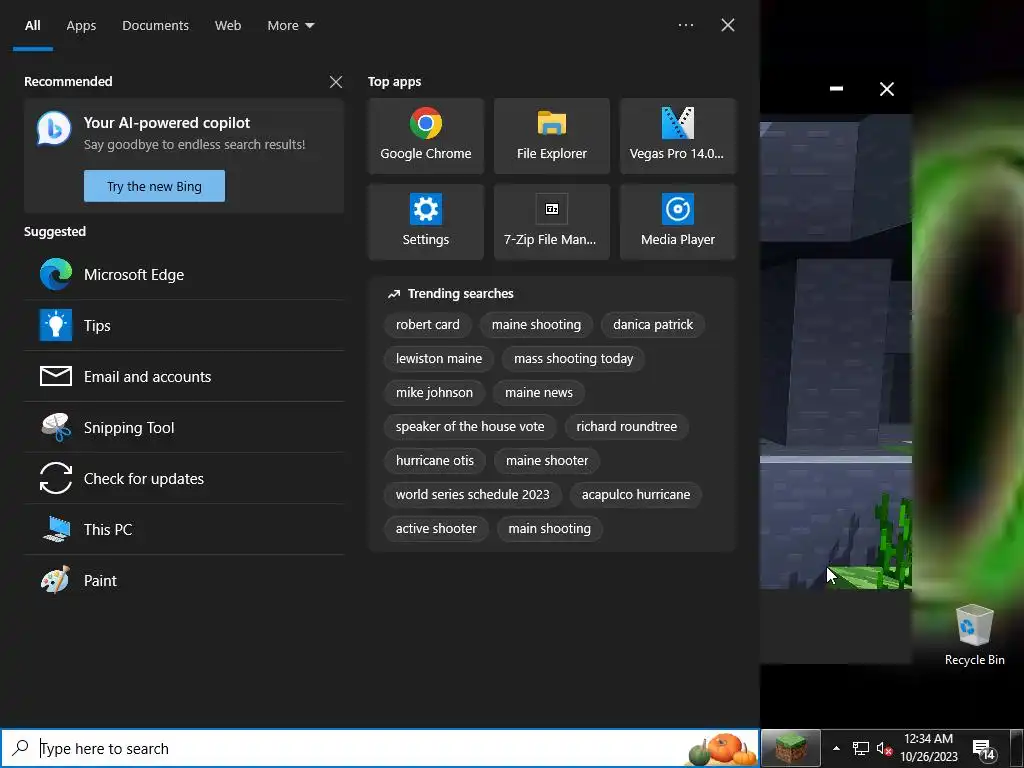The width and height of the screenshot is (1024, 768).
Task: Click the network tray icon
Action: (x=861, y=748)
